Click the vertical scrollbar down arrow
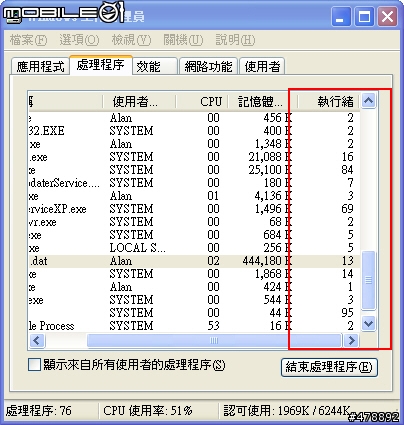The image size is (404, 425). click(369, 323)
